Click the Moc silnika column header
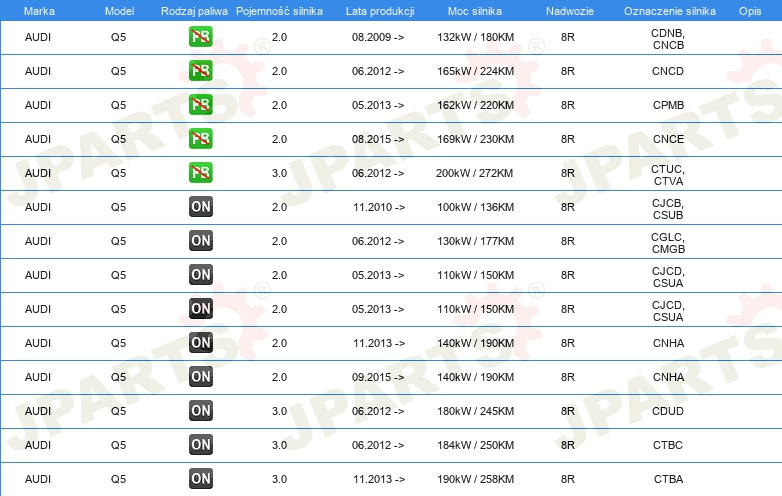Image resolution: width=782 pixels, height=496 pixels. coord(475,11)
